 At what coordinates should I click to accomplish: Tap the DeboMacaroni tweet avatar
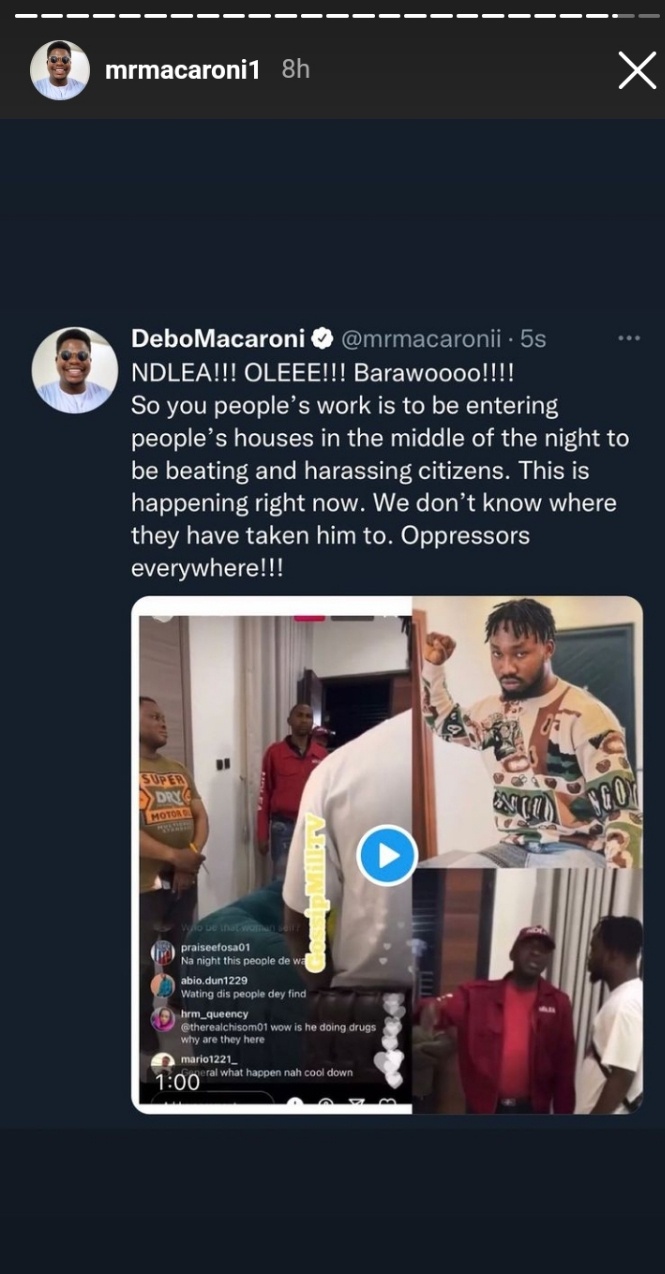[75, 370]
